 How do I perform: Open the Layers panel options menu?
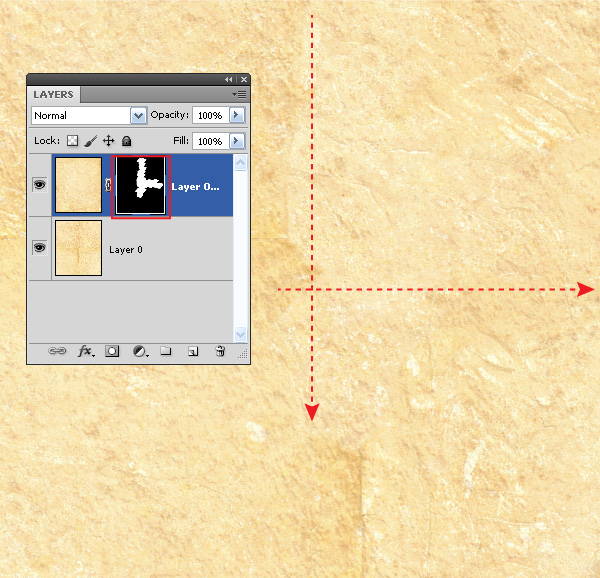240,94
